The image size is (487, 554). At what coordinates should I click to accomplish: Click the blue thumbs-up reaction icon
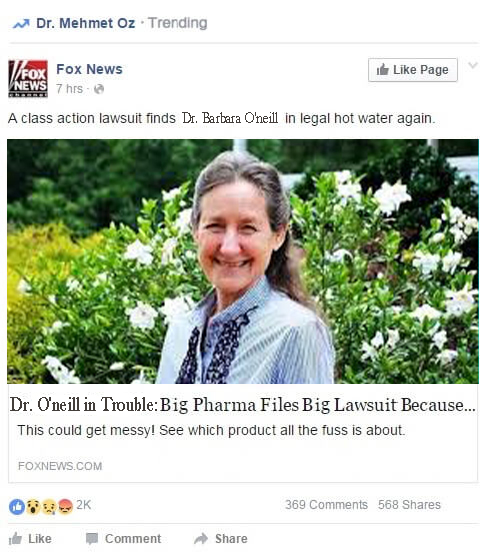pyautogui.click(x=17, y=506)
